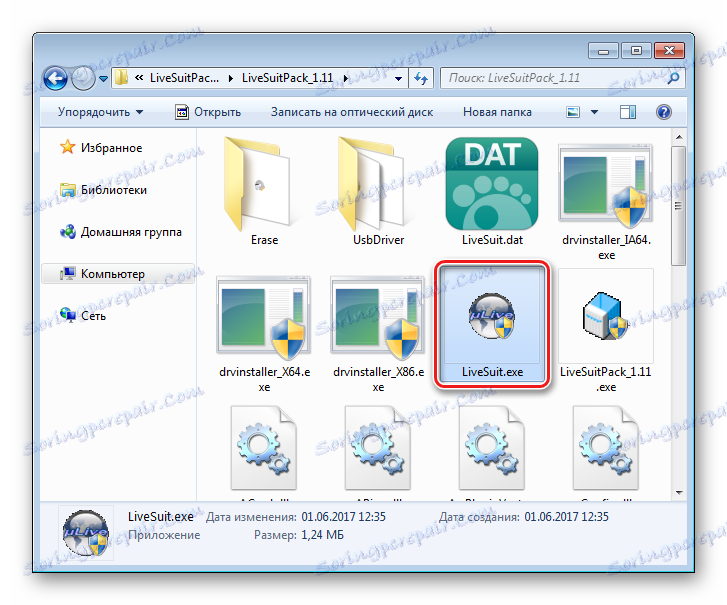727x605 pixels.
Task: Open the recent pages dropdown arrow
Action: pos(103,79)
